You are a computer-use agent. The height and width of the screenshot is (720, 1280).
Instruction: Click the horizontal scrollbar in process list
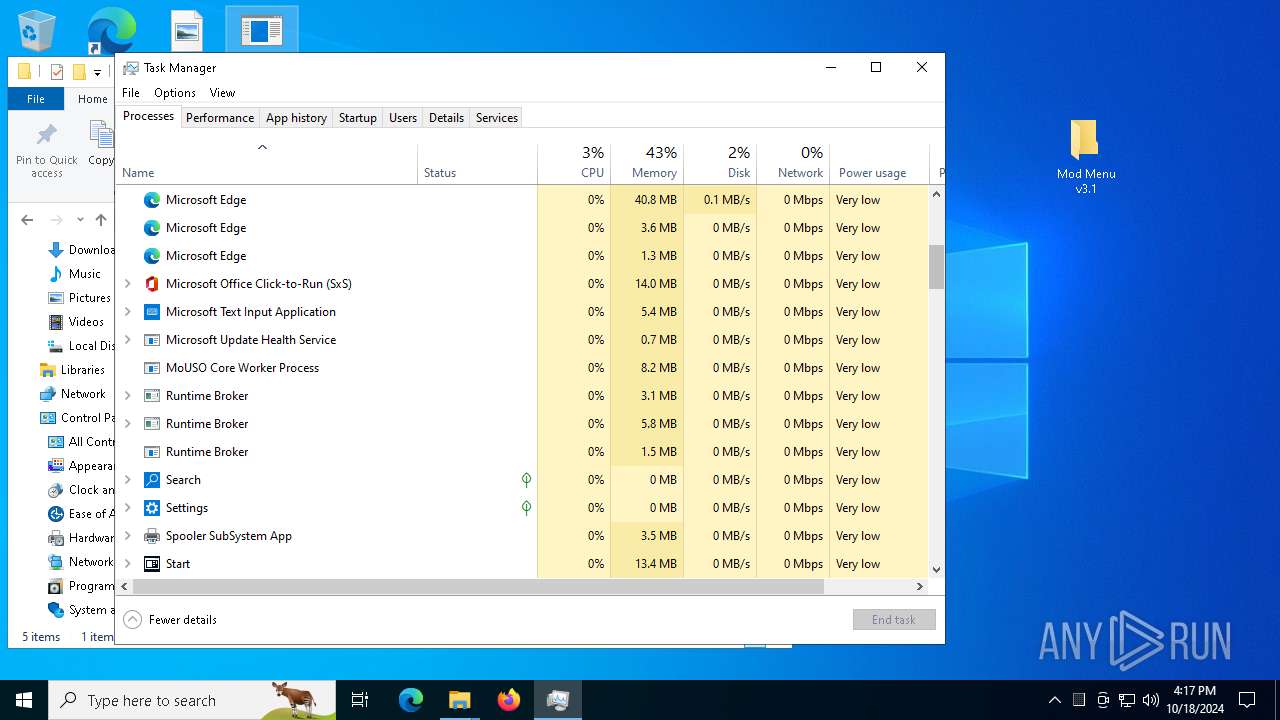point(478,587)
